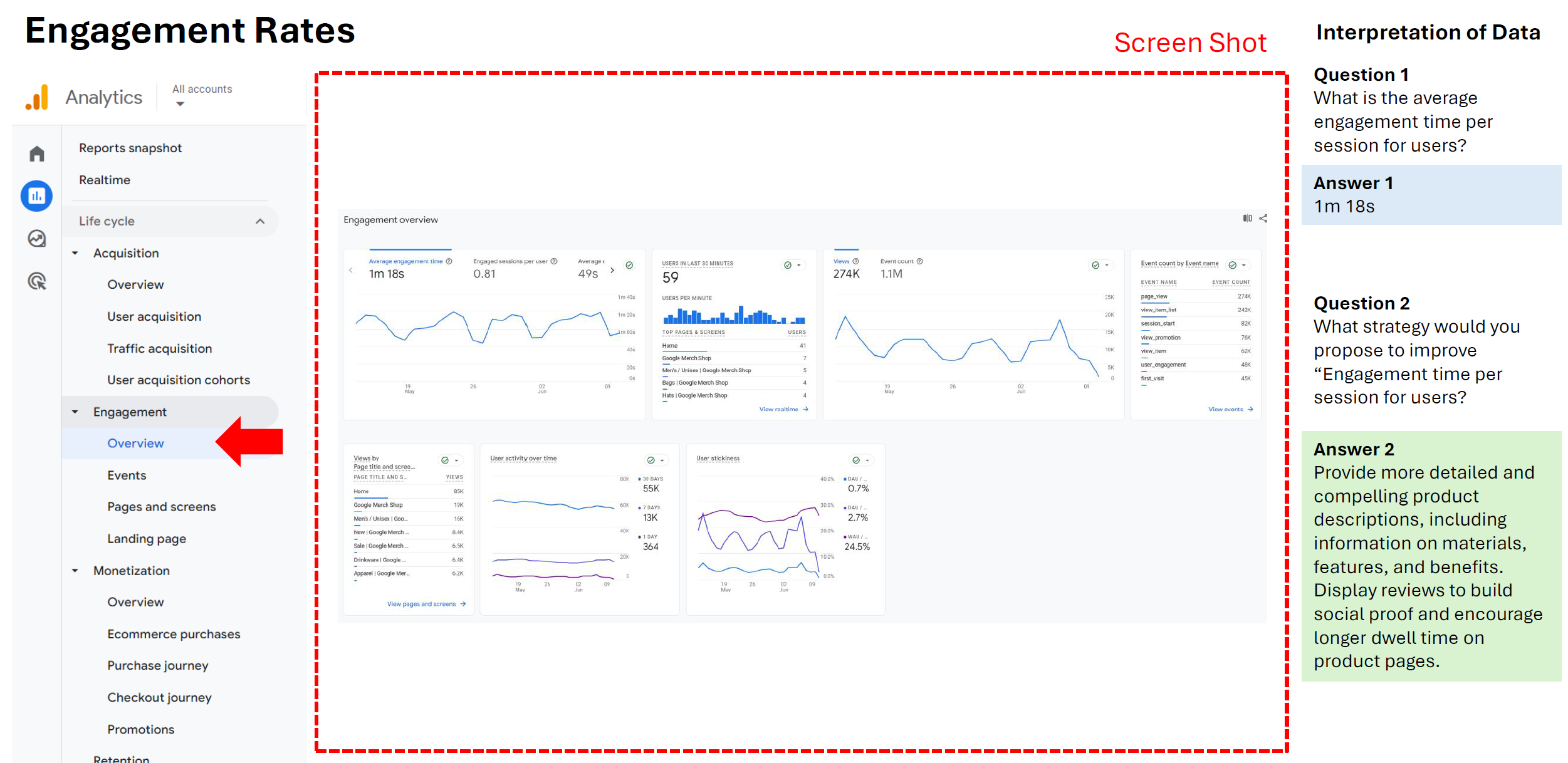
Task: Collapse the Acquisition tree group
Action: (x=75, y=253)
